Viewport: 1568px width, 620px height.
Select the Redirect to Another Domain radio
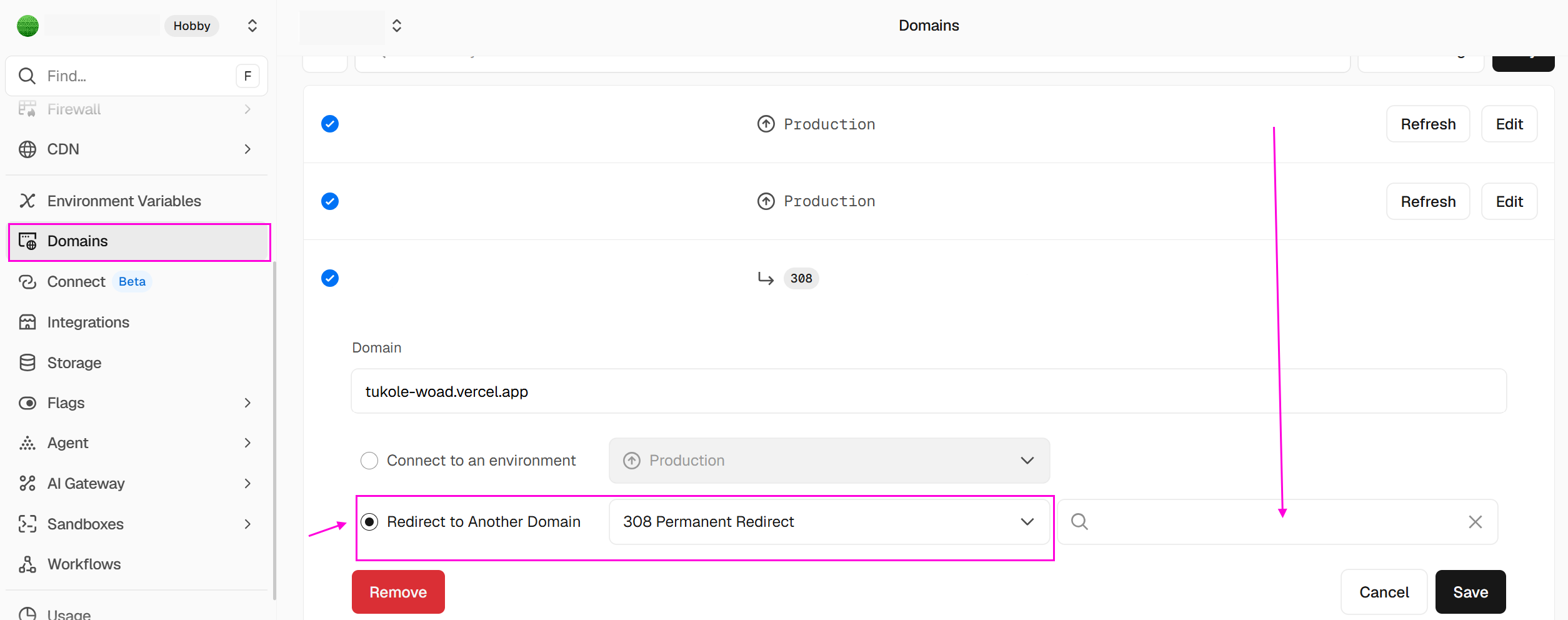tap(369, 522)
